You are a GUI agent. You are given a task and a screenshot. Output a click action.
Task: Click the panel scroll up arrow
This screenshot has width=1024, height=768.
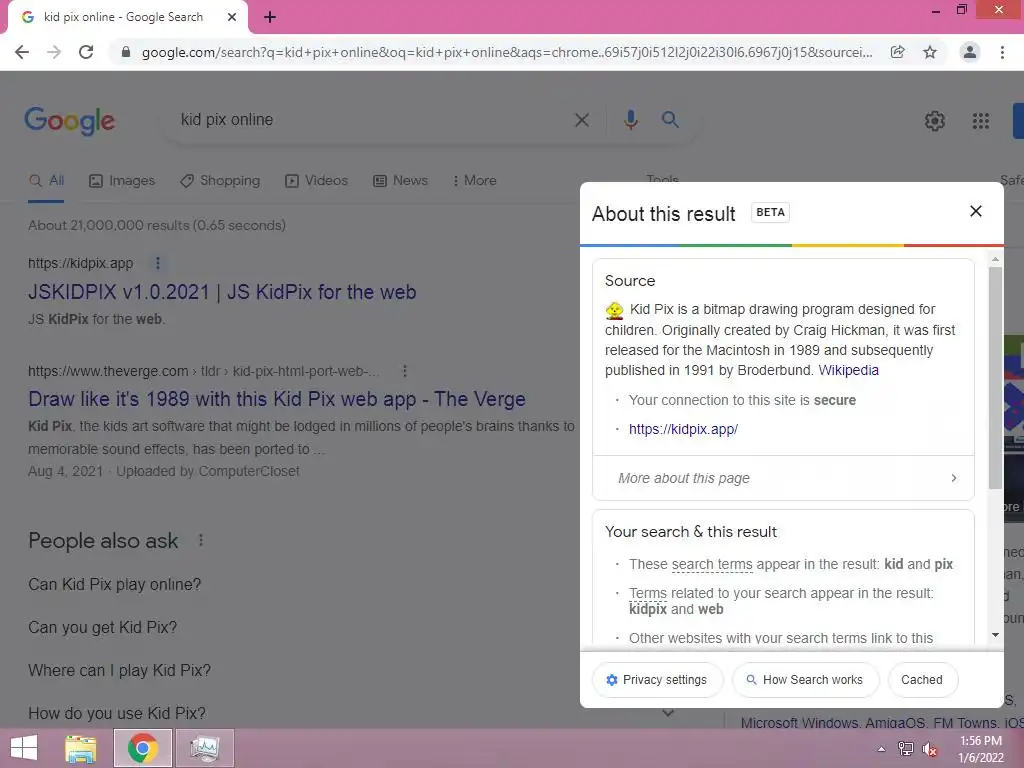tap(995, 259)
